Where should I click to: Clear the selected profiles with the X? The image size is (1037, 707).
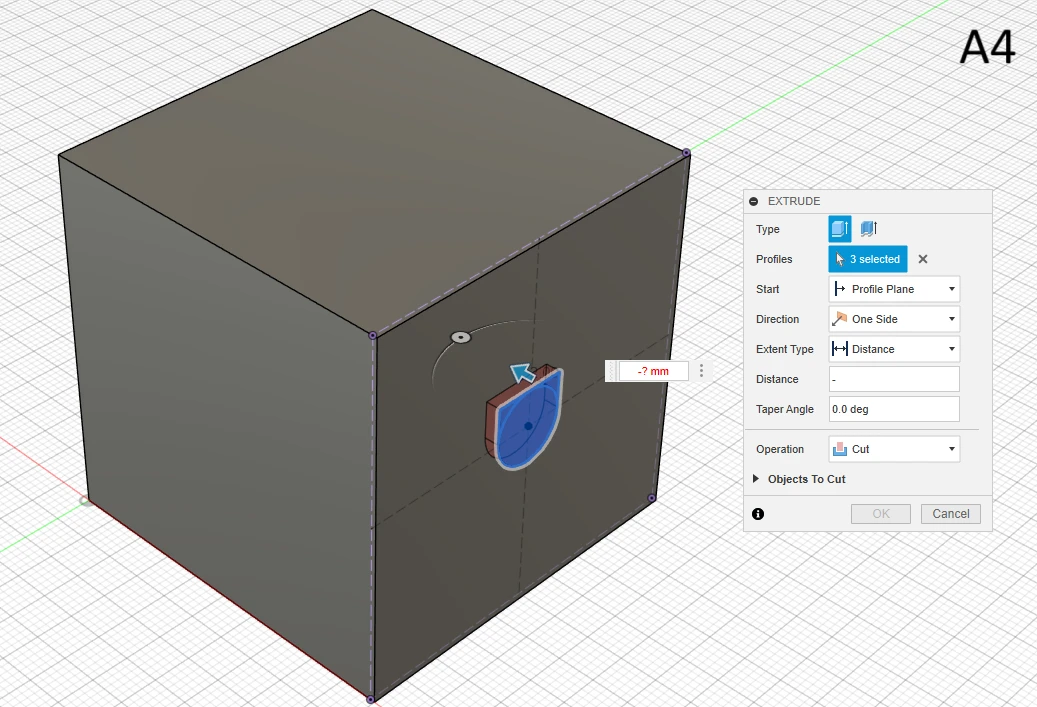[923, 259]
